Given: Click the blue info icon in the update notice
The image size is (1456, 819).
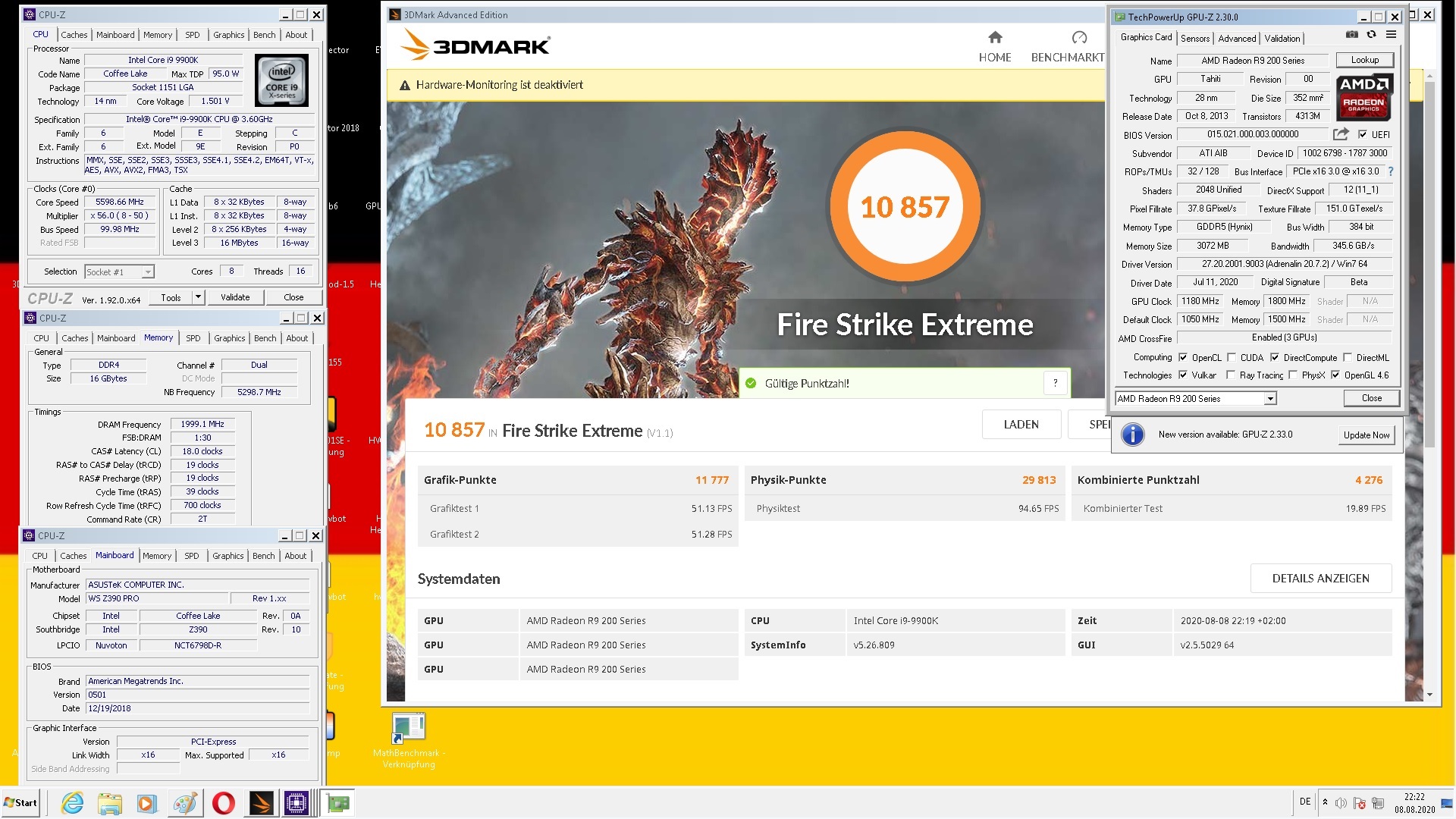Looking at the screenshot, I should (1132, 435).
